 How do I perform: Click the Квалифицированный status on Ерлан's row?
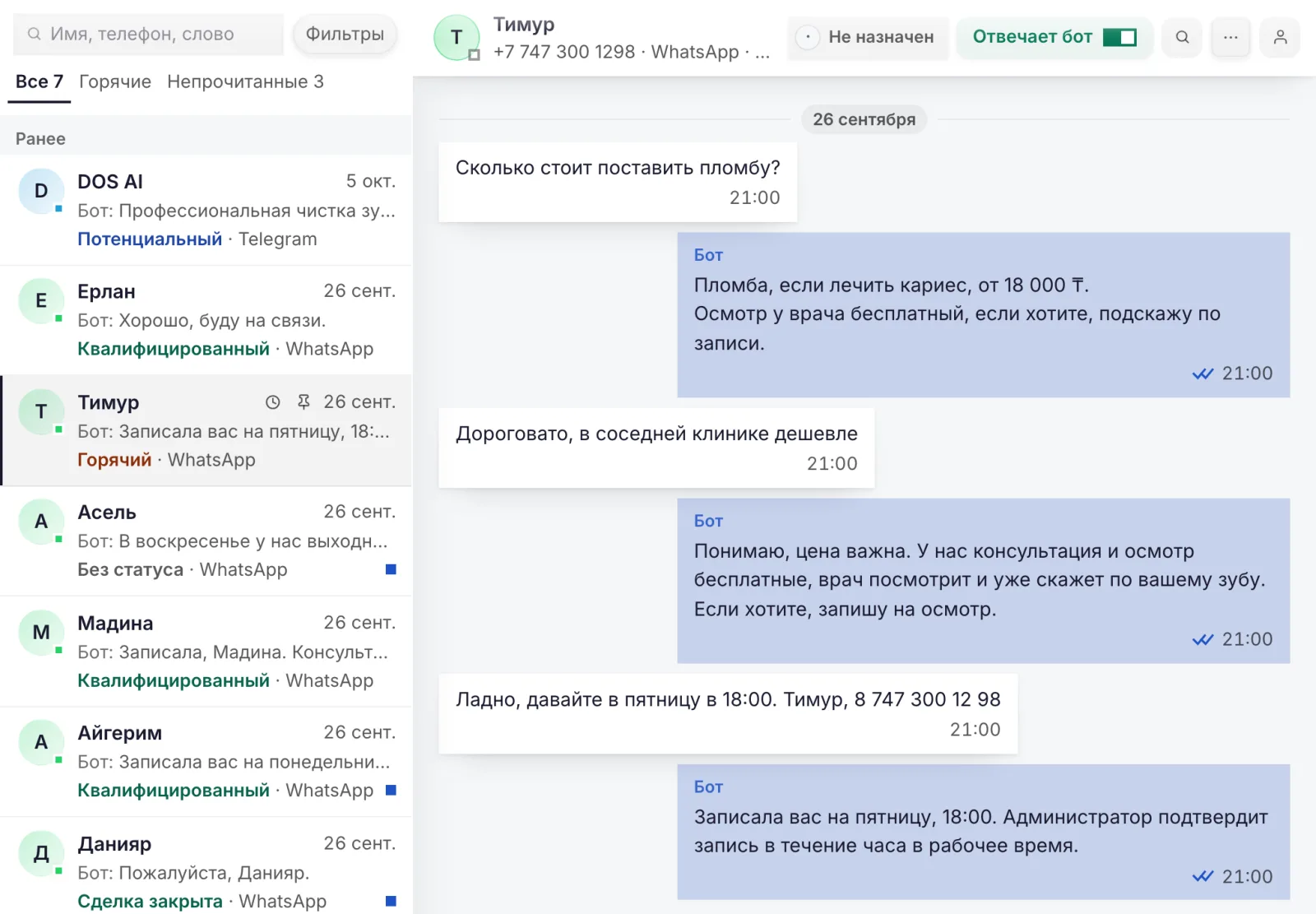(x=174, y=349)
